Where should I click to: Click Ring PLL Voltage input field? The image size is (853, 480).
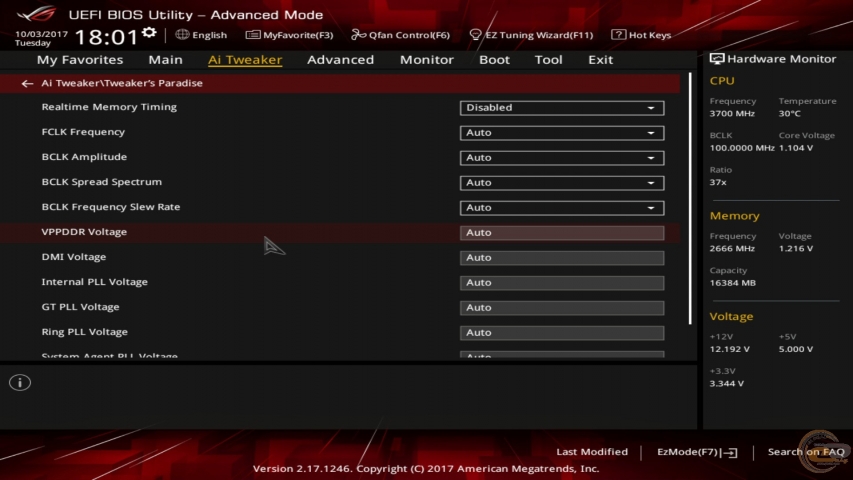(561, 333)
